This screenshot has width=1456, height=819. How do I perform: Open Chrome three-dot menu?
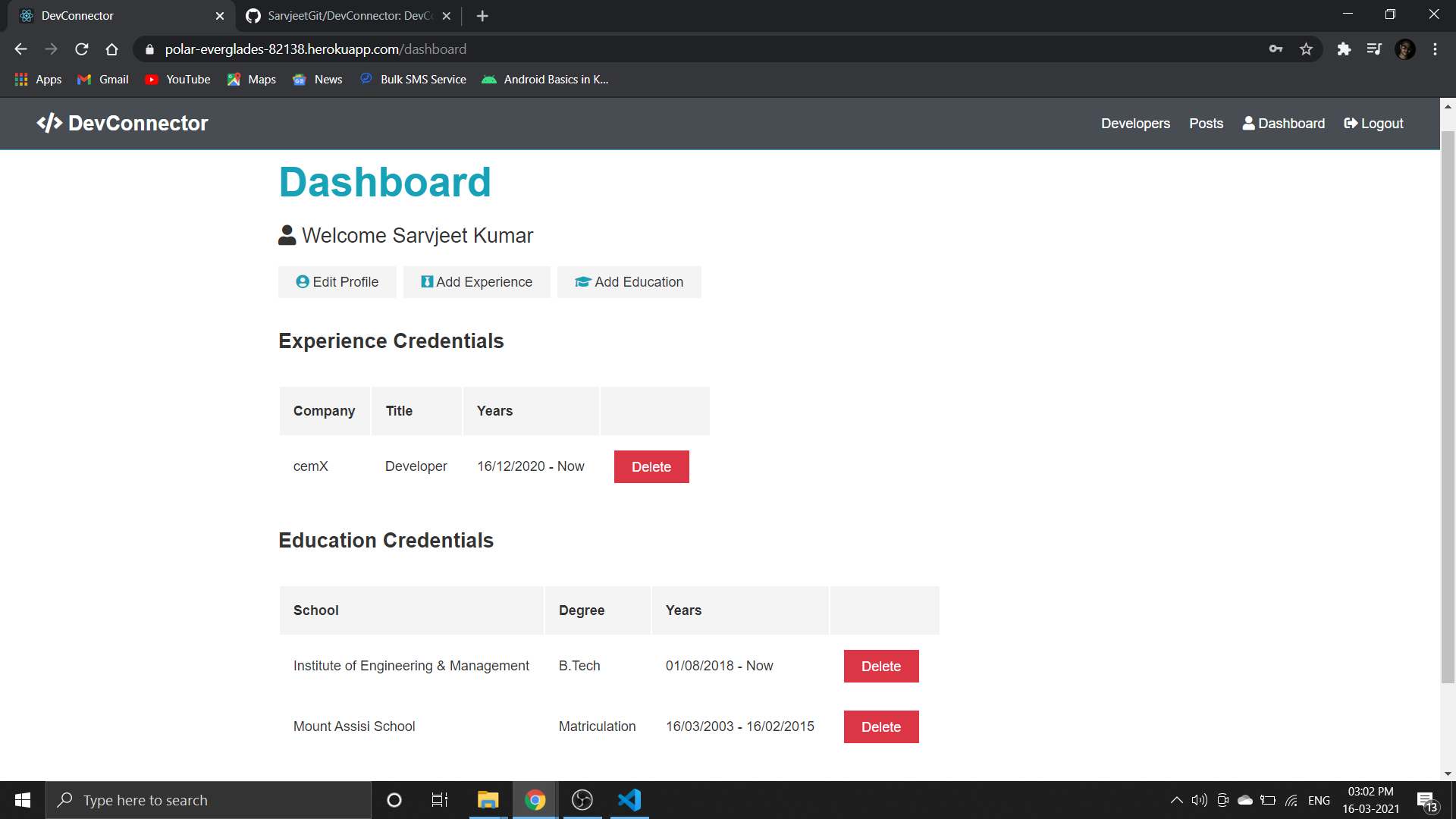[1435, 49]
